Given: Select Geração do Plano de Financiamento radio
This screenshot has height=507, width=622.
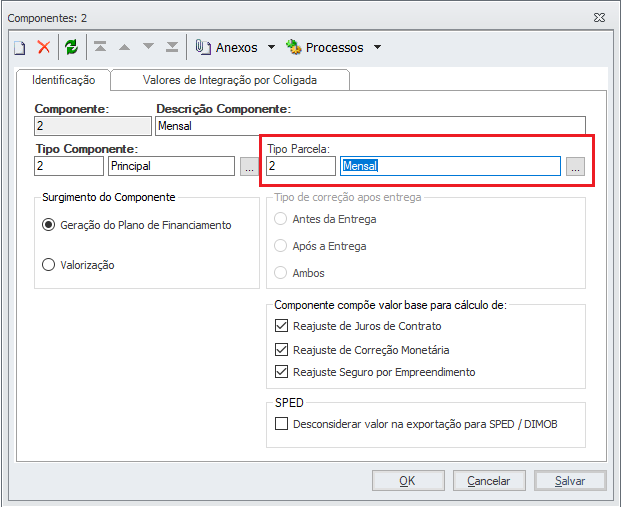Looking at the screenshot, I should pos(48,225).
